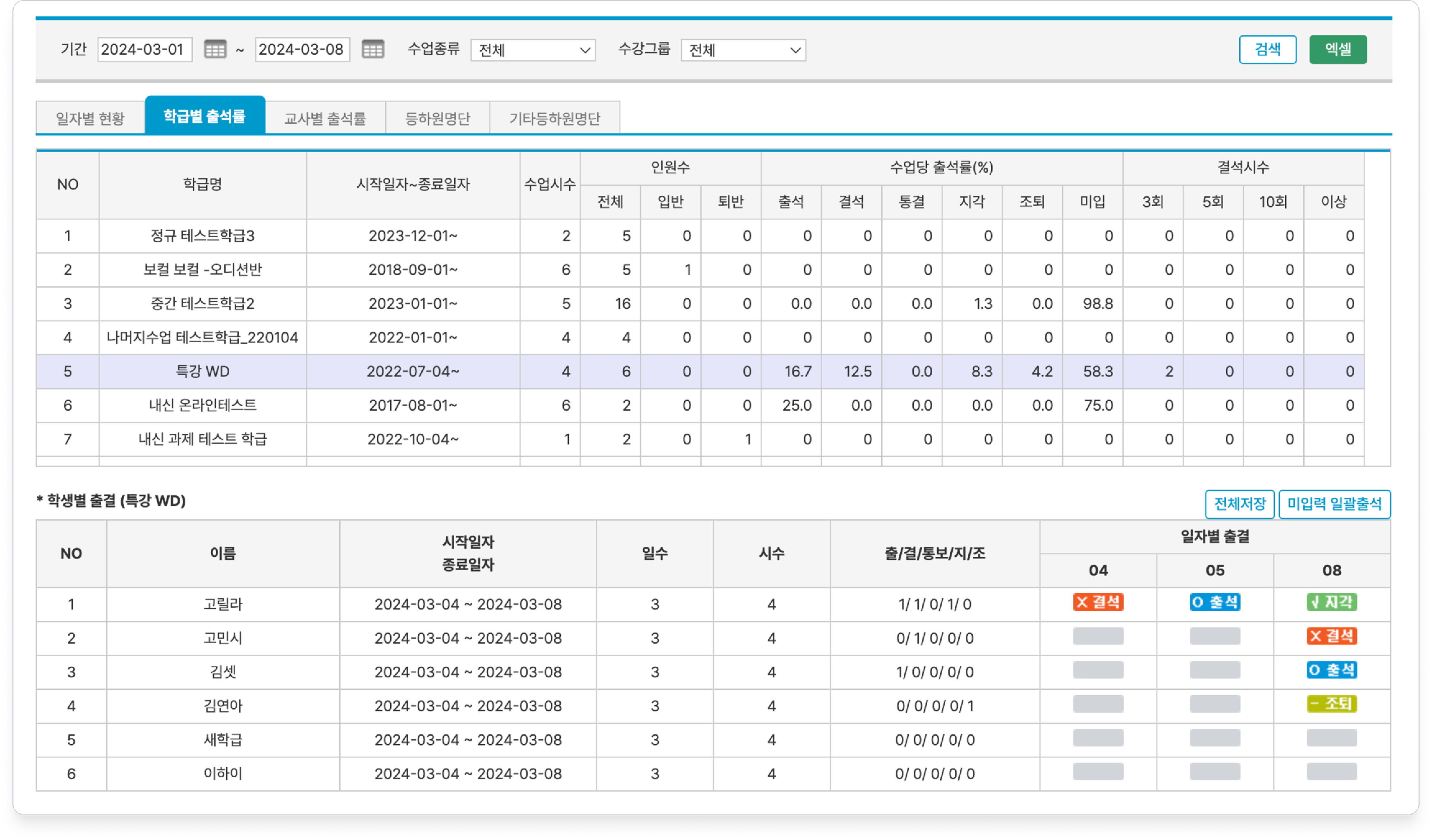This screenshot has width=1432, height=840.
Task: Switch to the 일자별 현황 tab
Action: coord(90,118)
